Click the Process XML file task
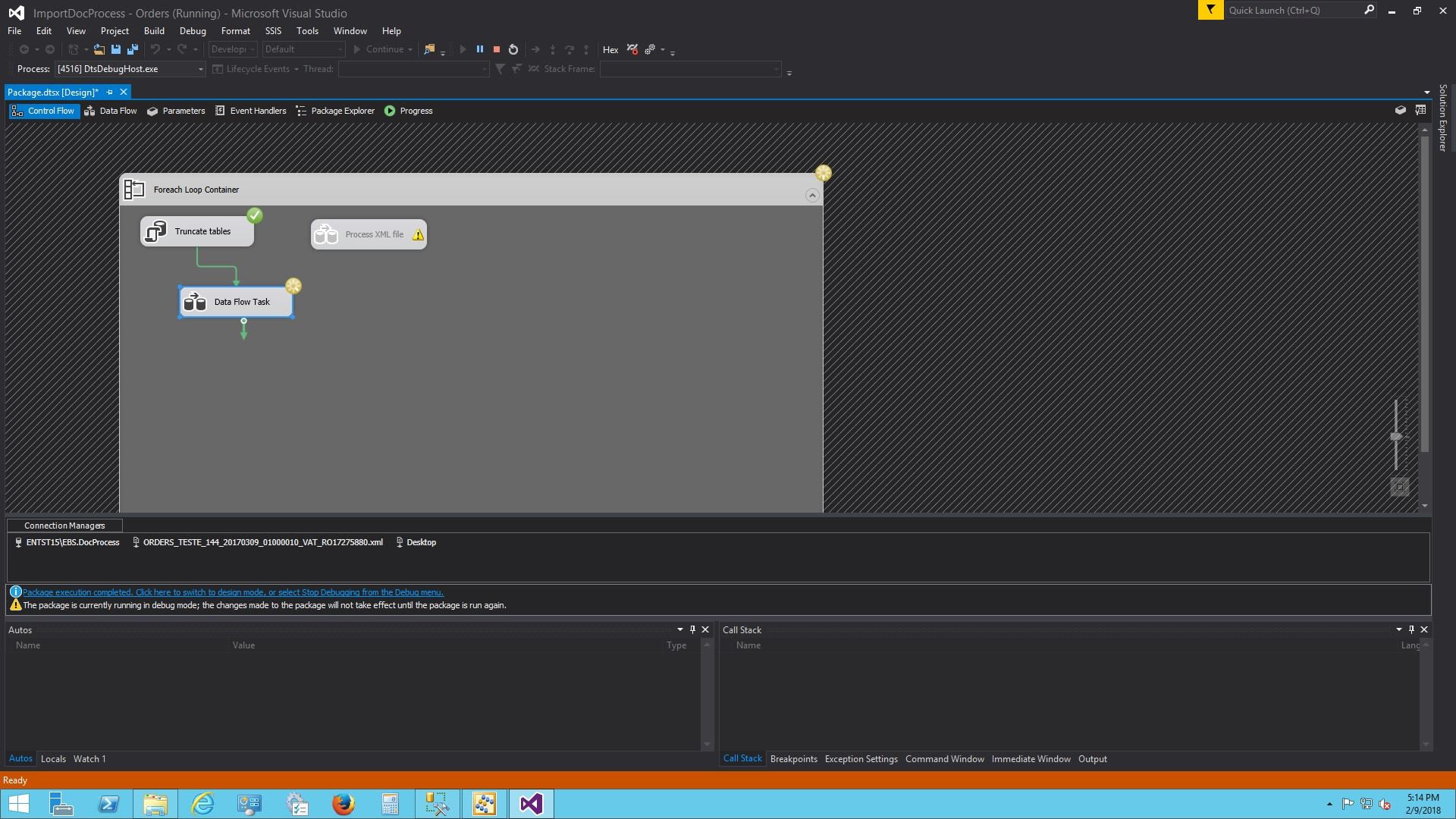 click(369, 234)
